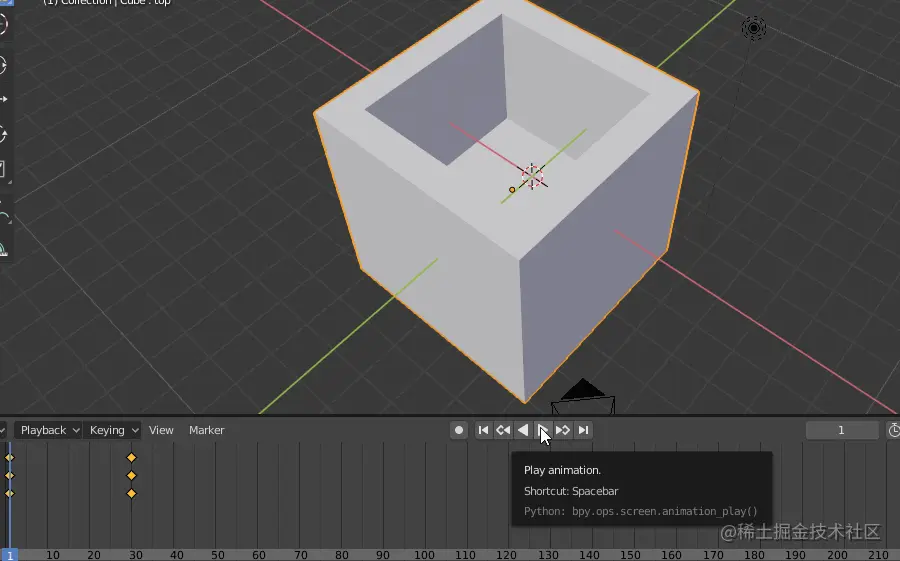Click frame 60 on the timeline ruler
Screen dimensions: 900x561
259,555
